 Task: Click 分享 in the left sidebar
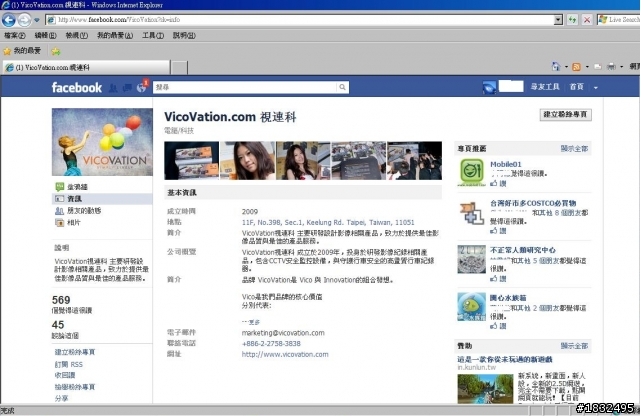pos(61,398)
